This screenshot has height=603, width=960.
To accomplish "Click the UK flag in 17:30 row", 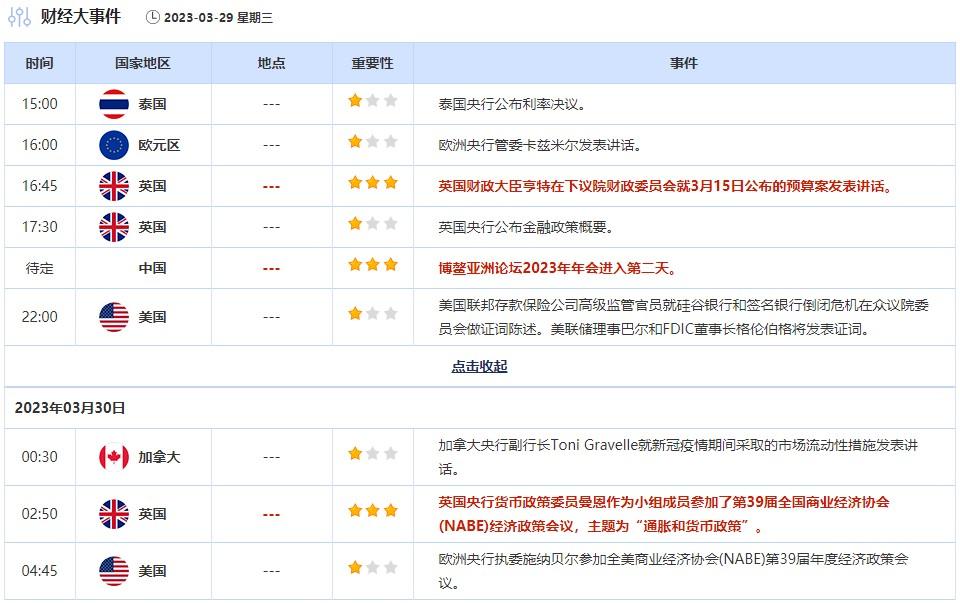I will (x=114, y=227).
